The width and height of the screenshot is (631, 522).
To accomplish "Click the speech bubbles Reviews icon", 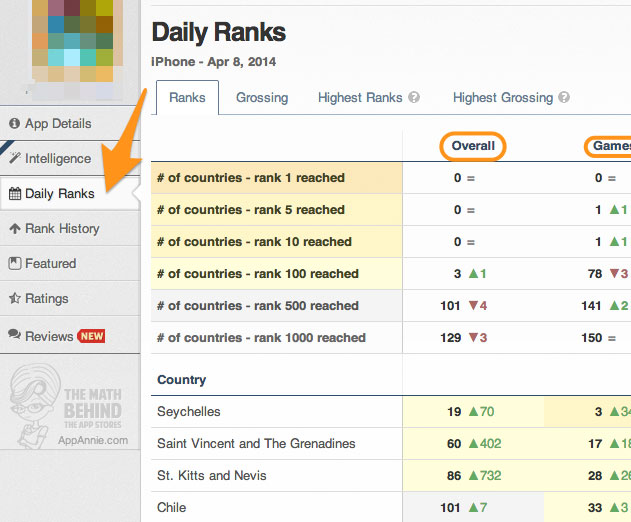I will click(x=14, y=334).
